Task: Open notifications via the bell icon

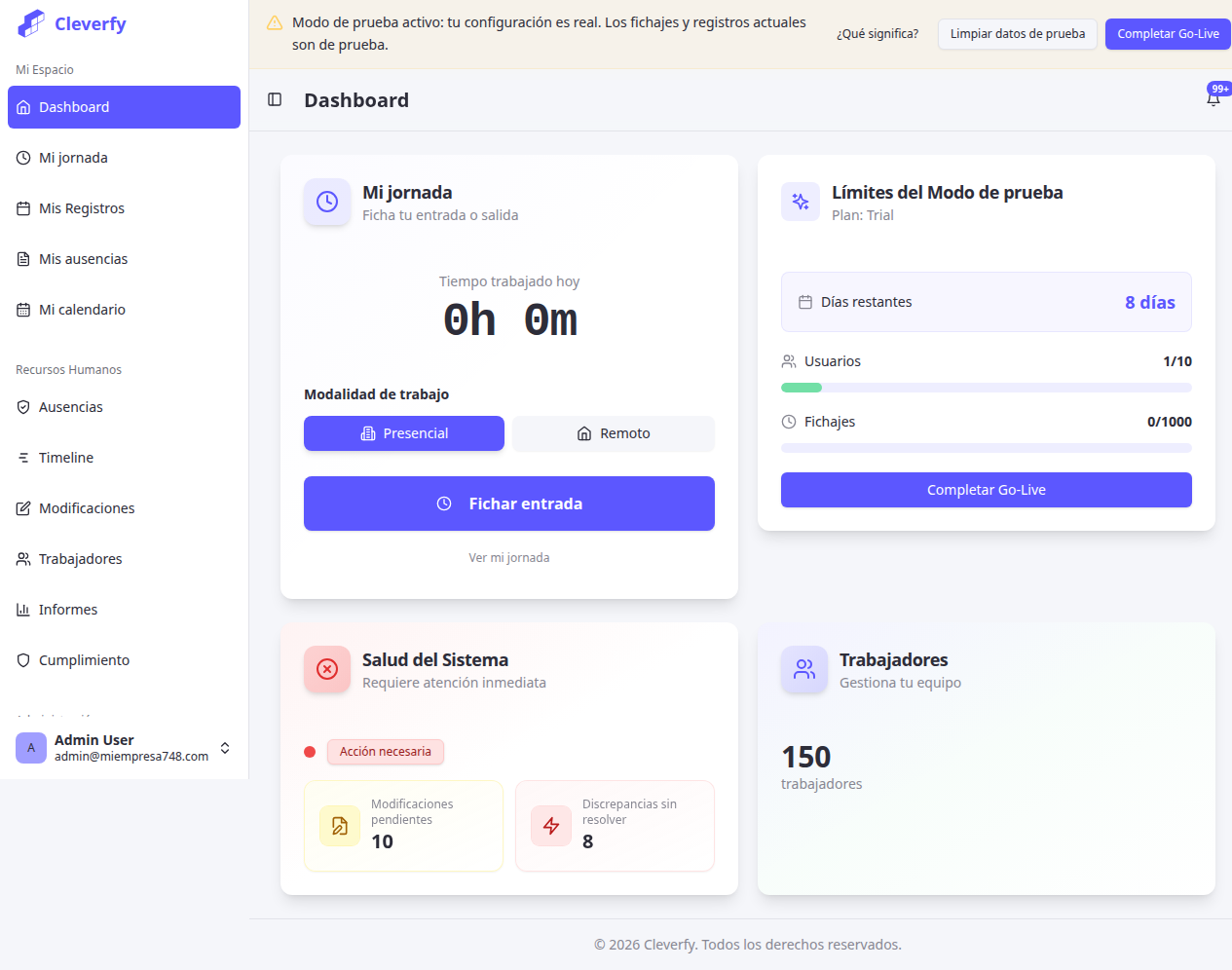Action: [x=1213, y=97]
